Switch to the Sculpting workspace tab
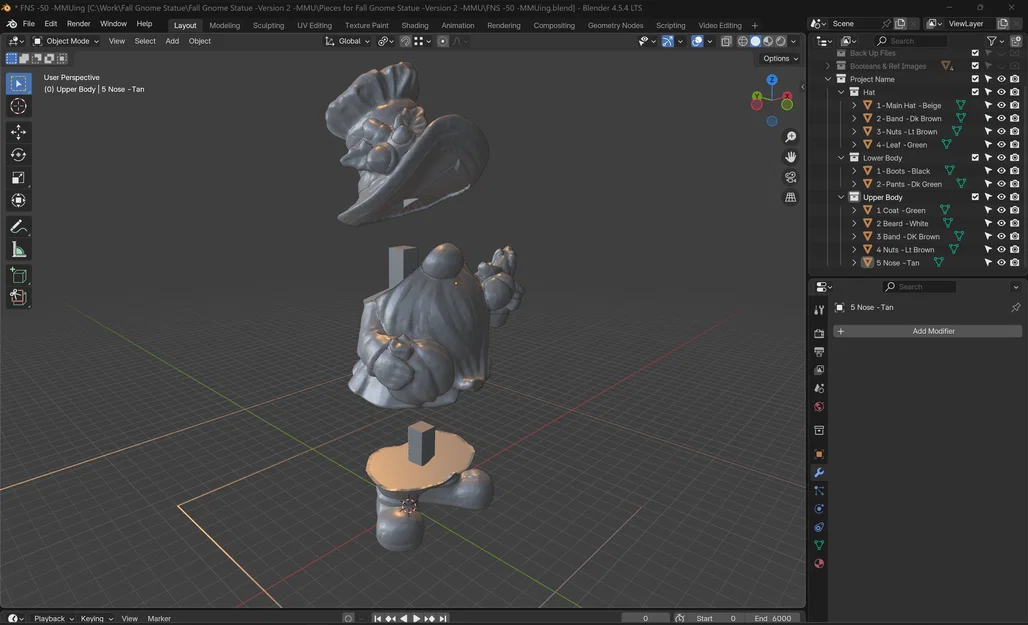1028x625 pixels. pyautogui.click(x=268, y=25)
